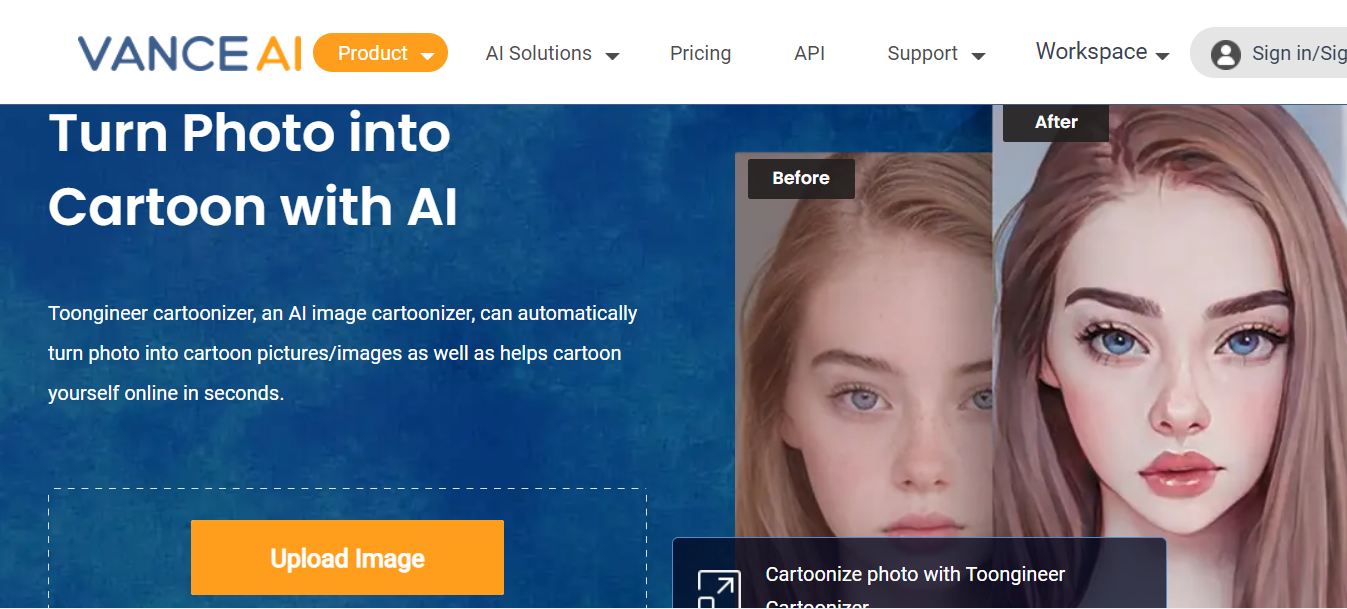Screen dimensions: 1347x609
Task: Open the Product dropdown menu
Action: pyautogui.click(x=380, y=53)
